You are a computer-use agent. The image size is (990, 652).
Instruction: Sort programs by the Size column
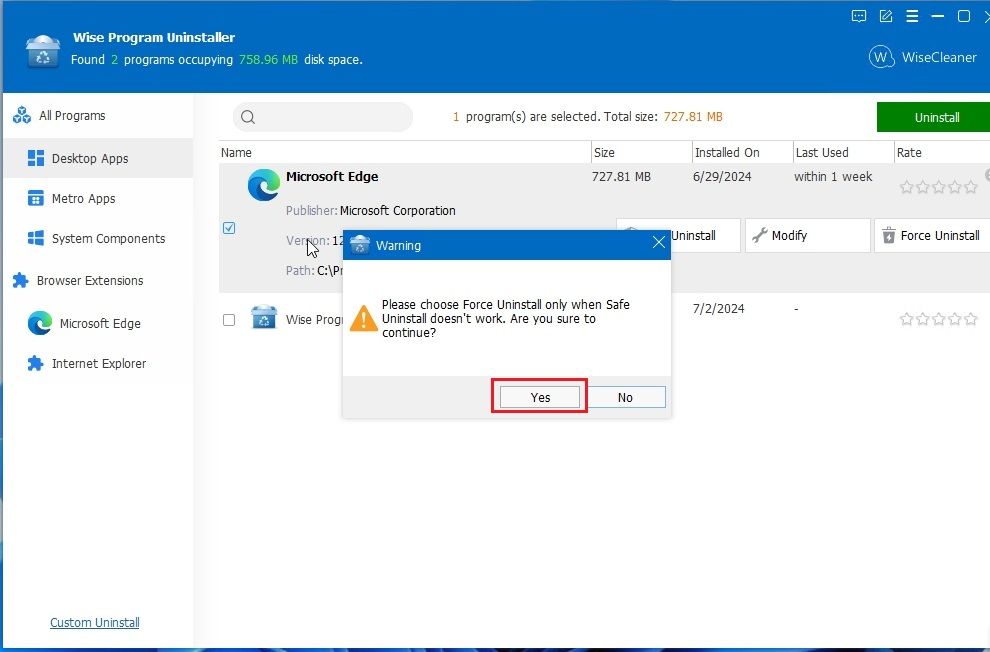(606, 152)
